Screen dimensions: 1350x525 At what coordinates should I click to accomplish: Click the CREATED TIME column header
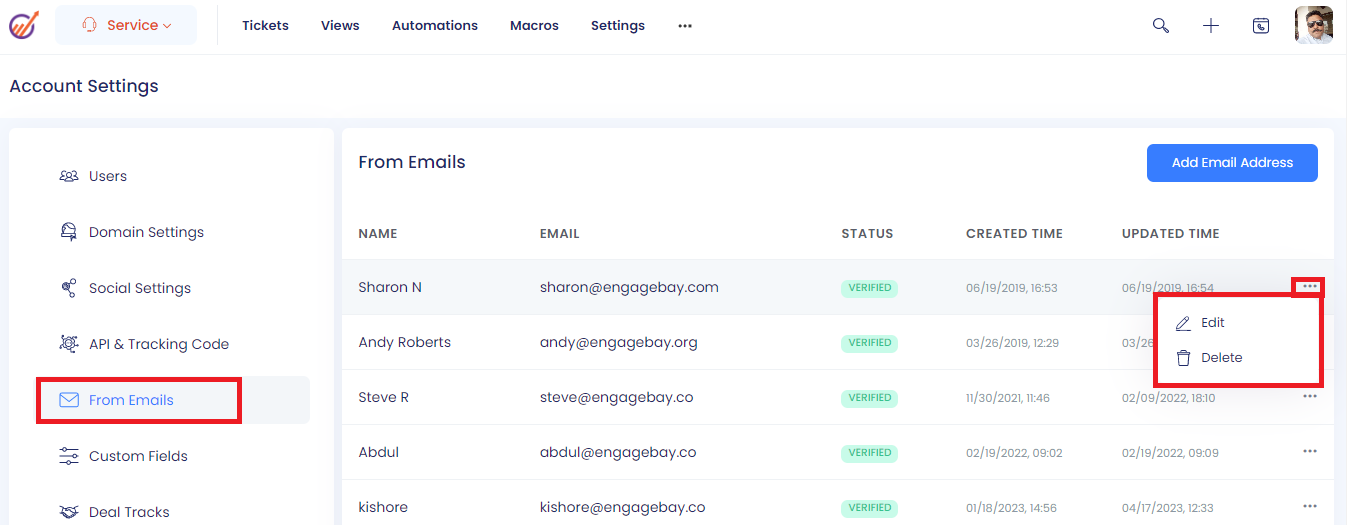[1014, 234]
